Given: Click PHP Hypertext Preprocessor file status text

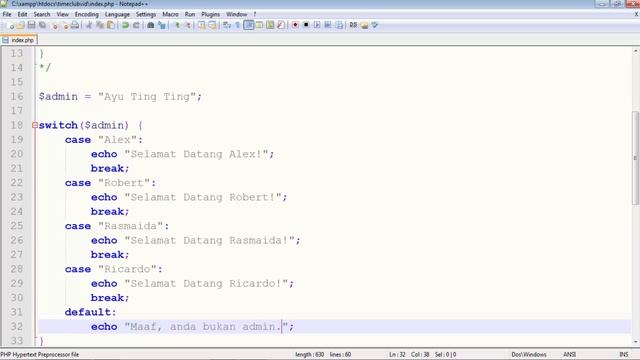Looking at the screenshot, I should [40, 355].
